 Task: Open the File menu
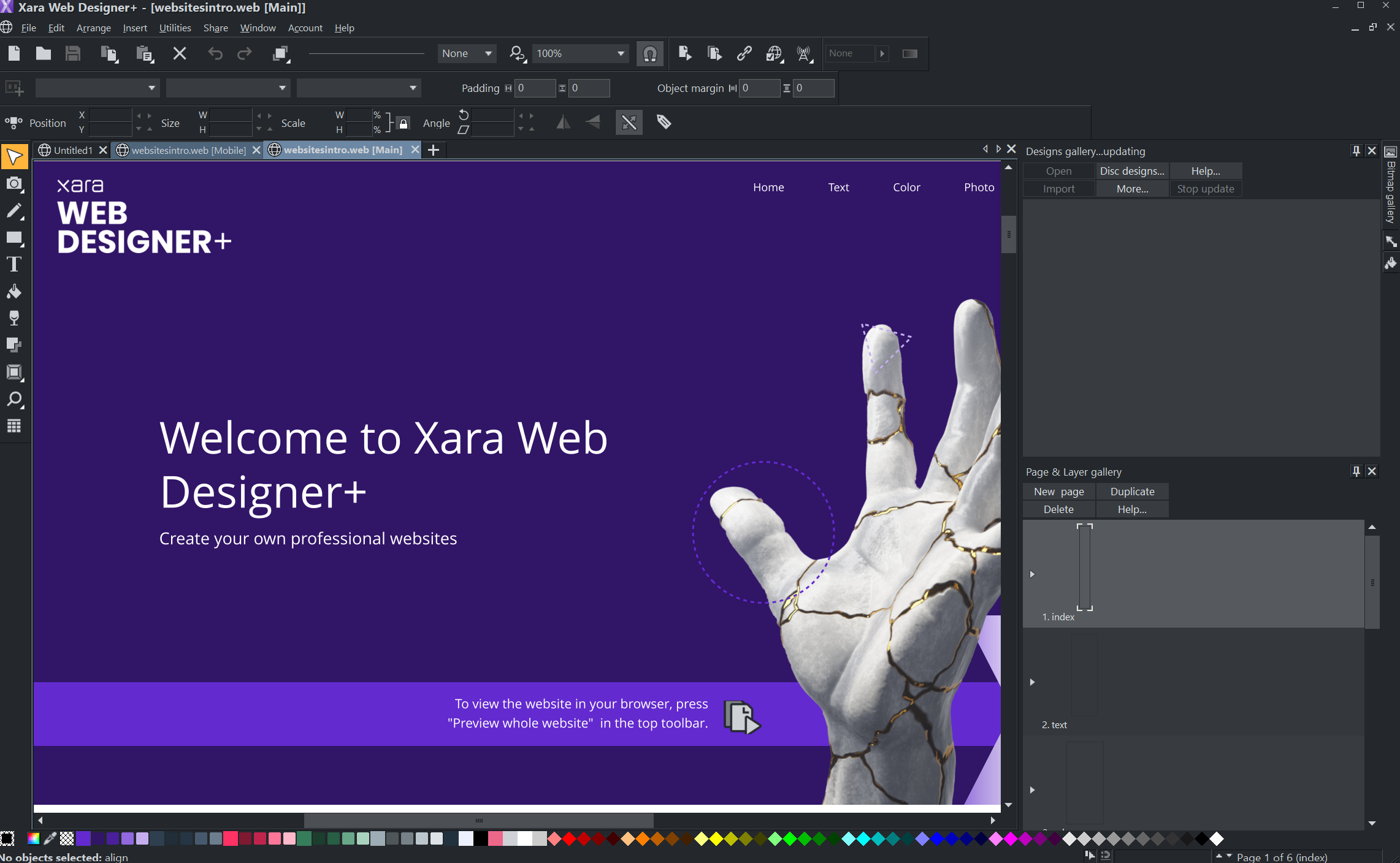(x=28, y=28)
